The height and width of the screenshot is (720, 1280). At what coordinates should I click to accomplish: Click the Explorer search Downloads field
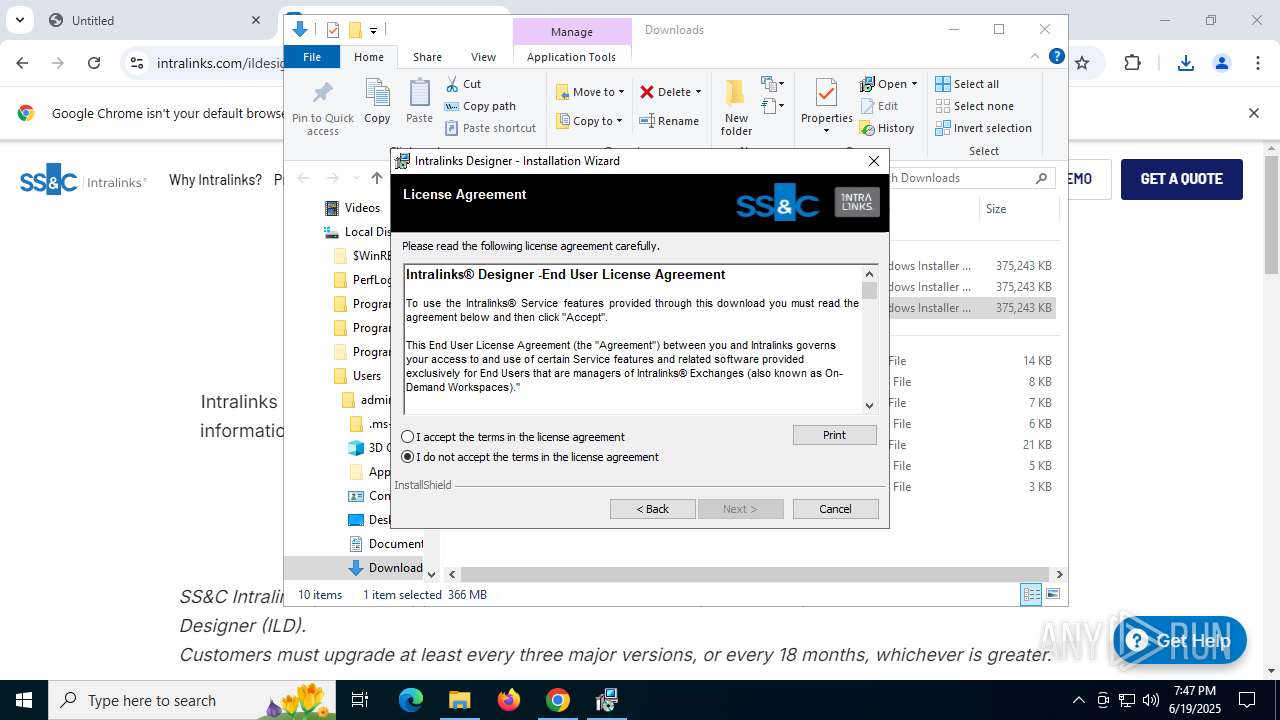pyautogui.click(x=965, y=178)
